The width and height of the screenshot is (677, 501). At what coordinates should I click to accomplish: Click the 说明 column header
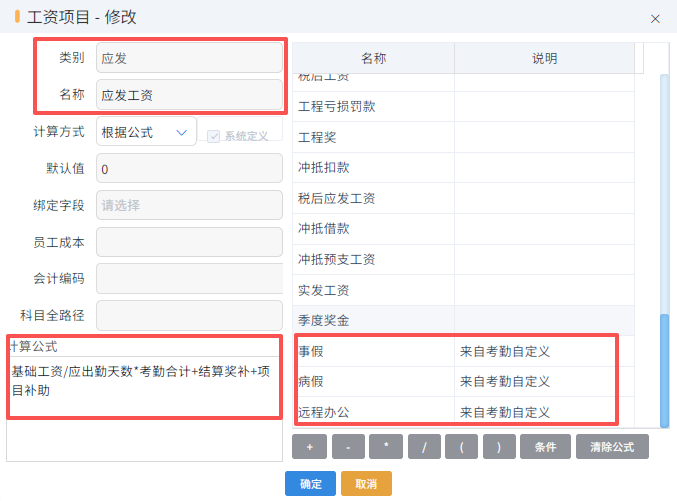tap(544, 58)
